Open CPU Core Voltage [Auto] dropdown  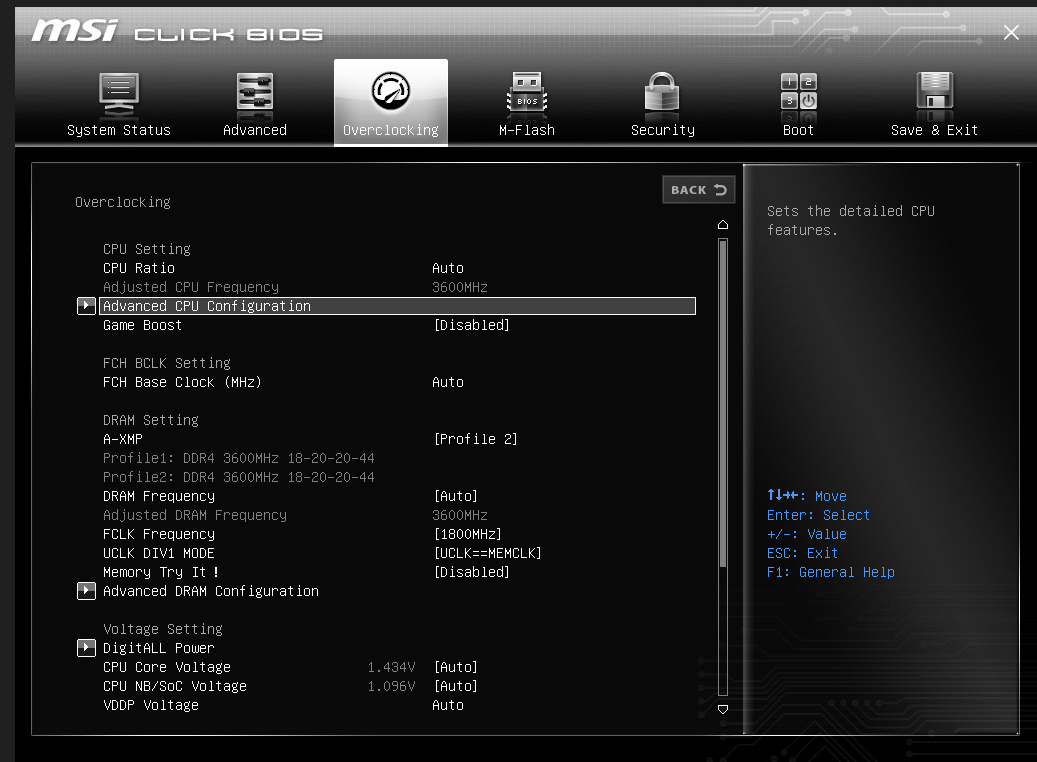[456, 667]
